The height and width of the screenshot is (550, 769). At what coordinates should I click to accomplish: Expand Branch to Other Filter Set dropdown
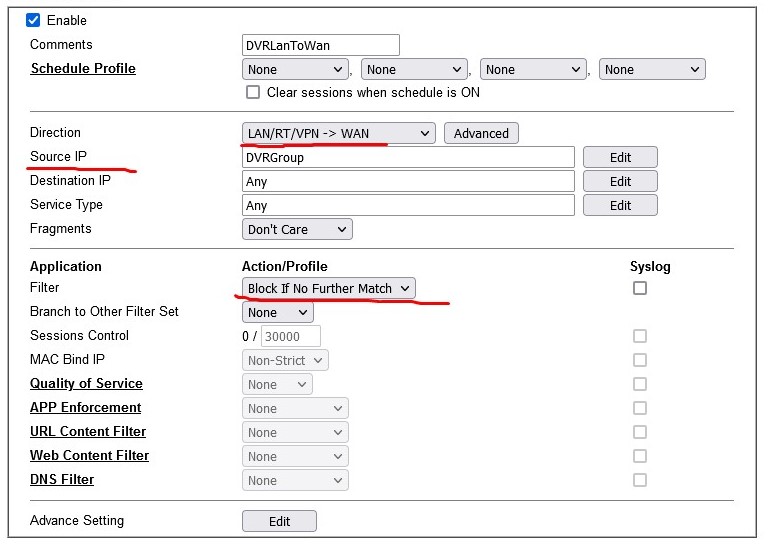click(277, 312)
